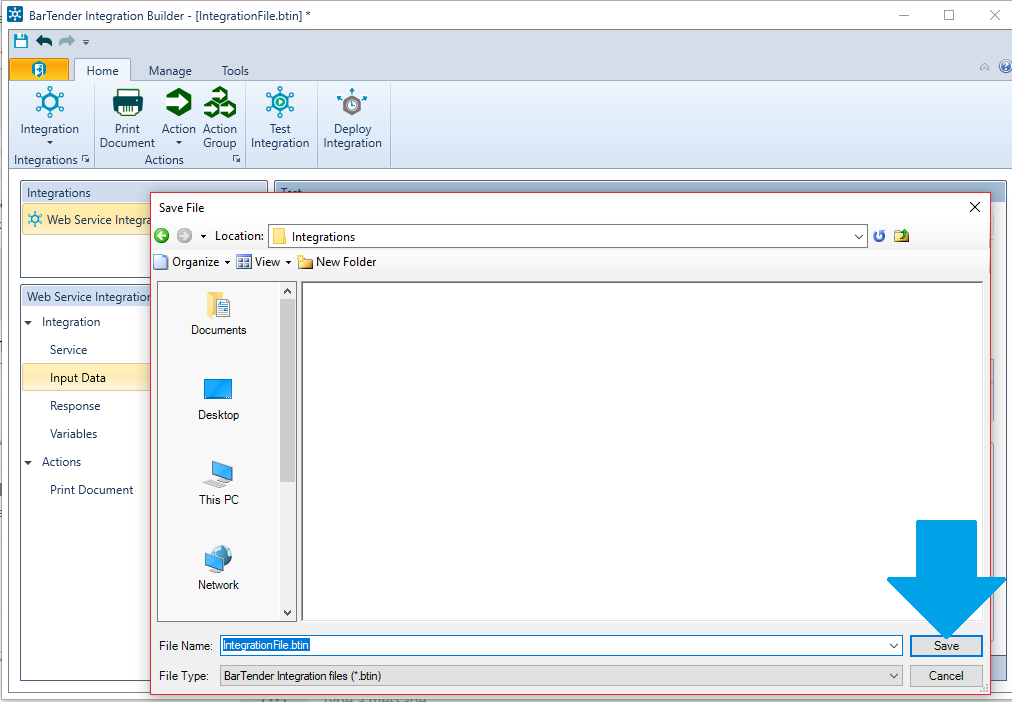Click the Save icon in quick access toolbar
The width and height of the screenshot is (1012, 702).
21,41
